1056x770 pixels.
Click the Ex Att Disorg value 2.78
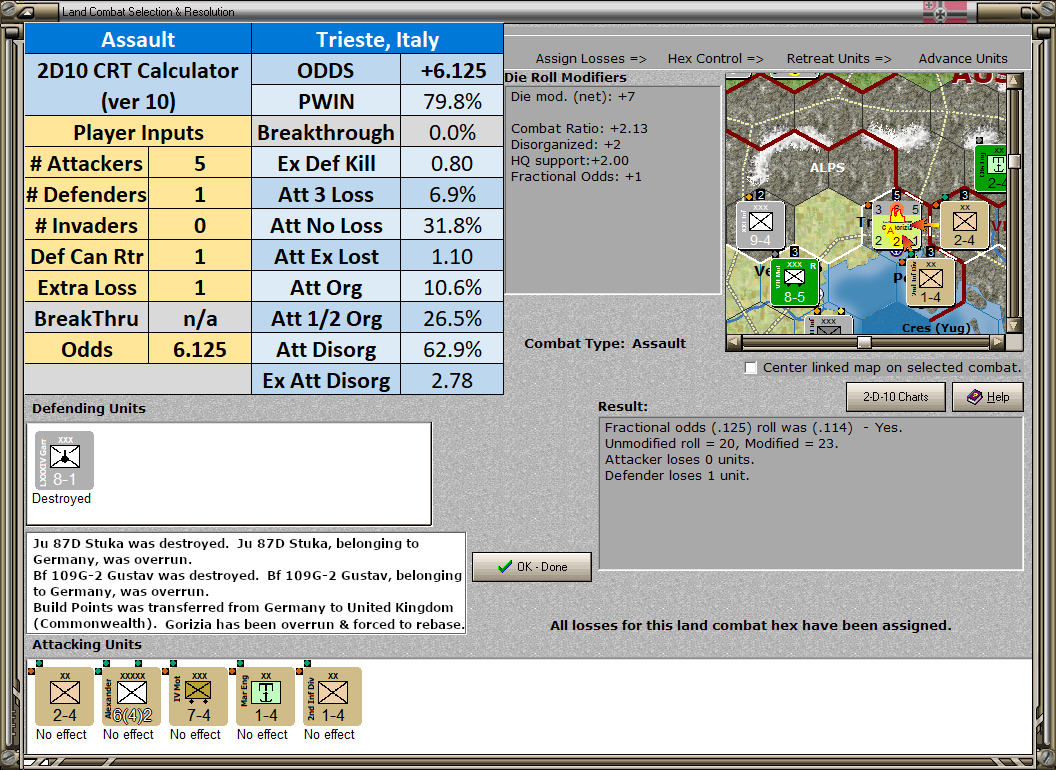click(x=452, y=380)
